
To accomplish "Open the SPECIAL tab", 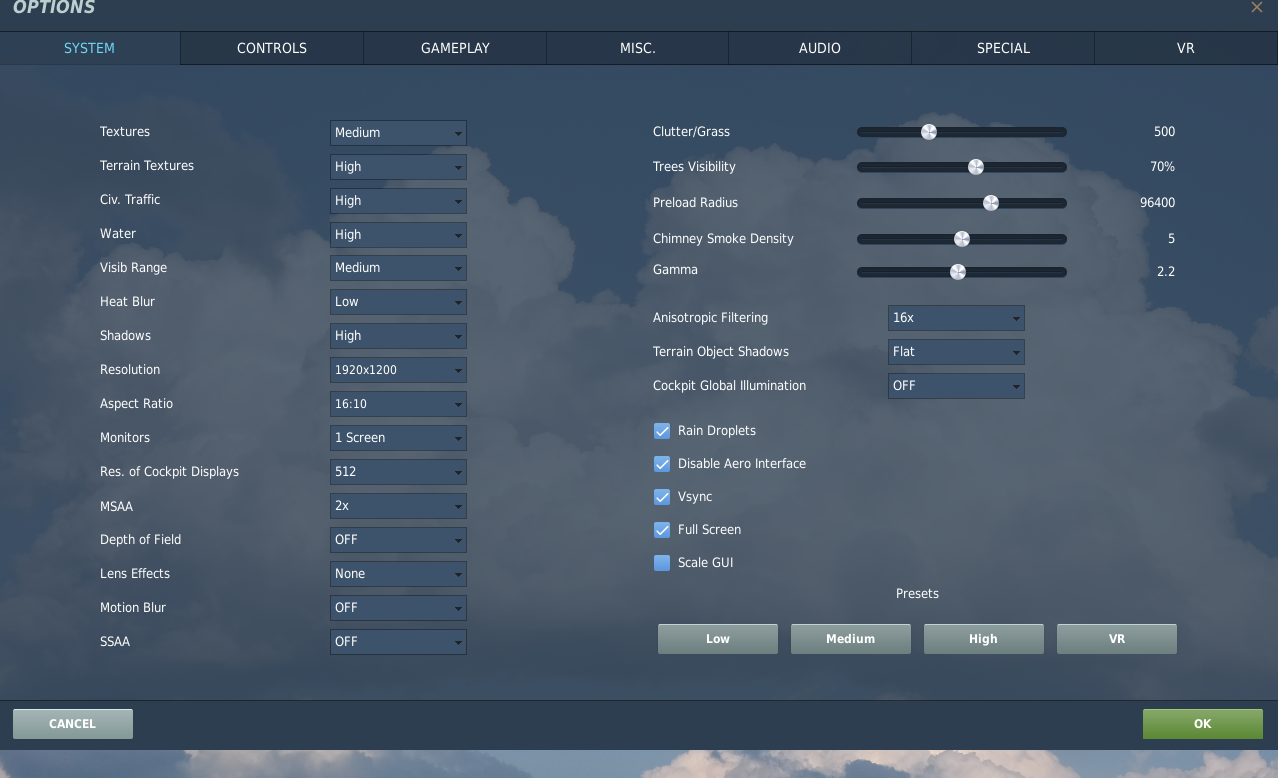I will (x=1003, y=48).
